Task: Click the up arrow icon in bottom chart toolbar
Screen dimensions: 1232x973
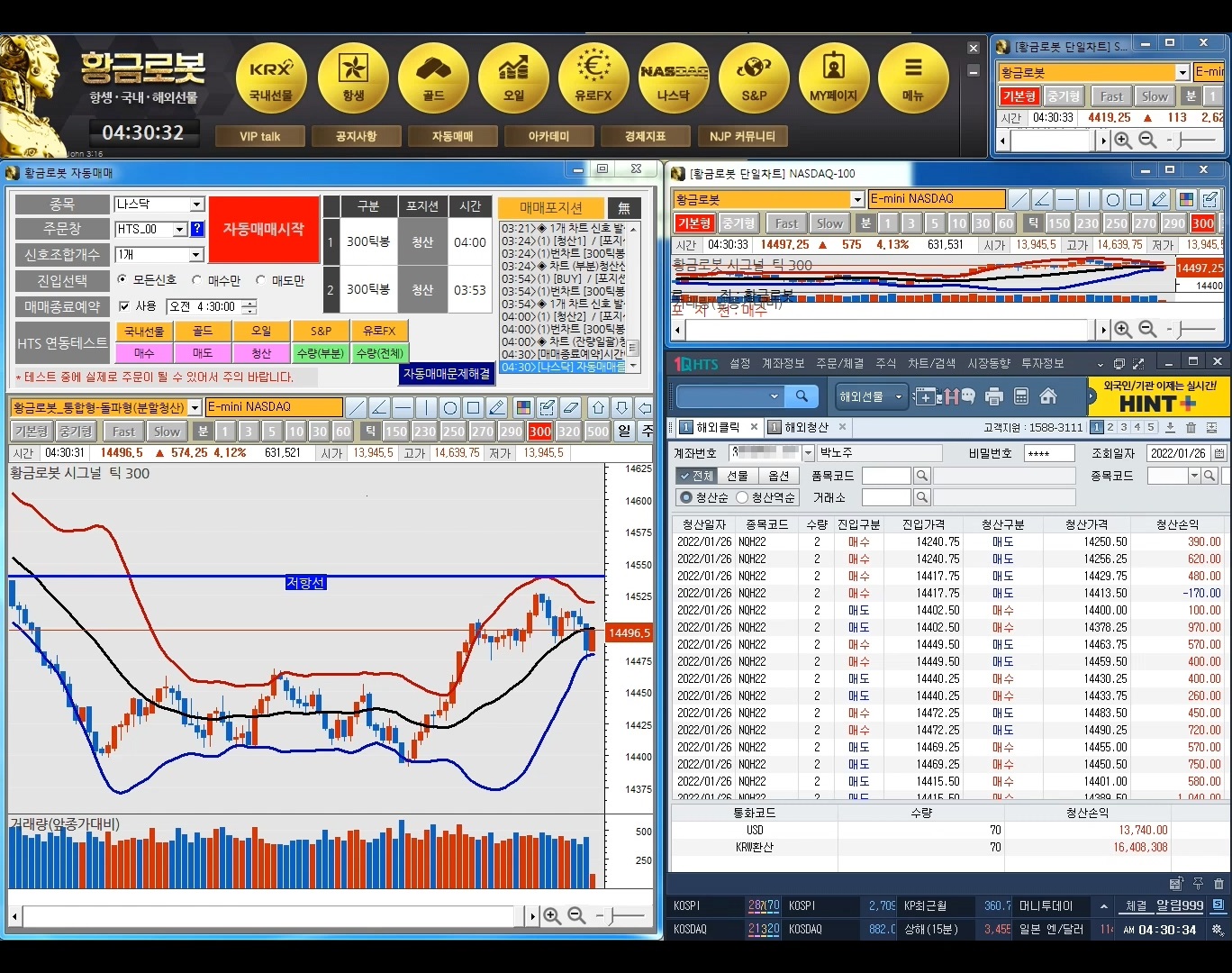Action: [598, 407]
